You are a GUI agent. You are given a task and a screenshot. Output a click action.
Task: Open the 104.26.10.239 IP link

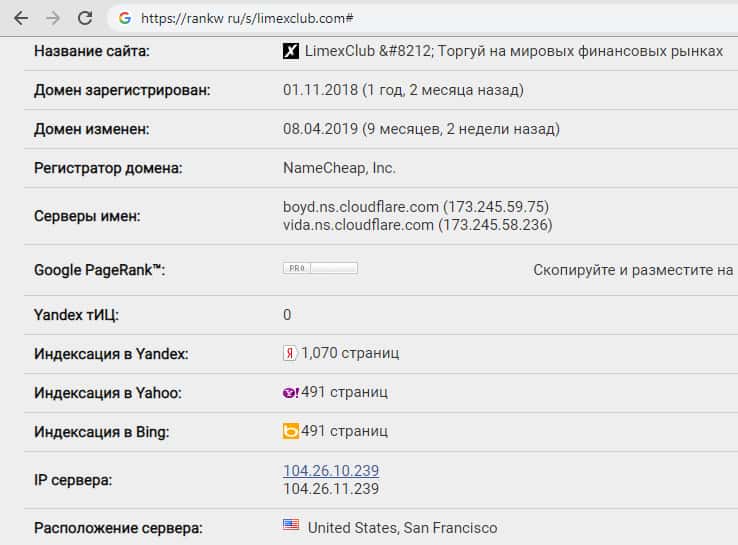pyautogui.click(x=331, y=471)
